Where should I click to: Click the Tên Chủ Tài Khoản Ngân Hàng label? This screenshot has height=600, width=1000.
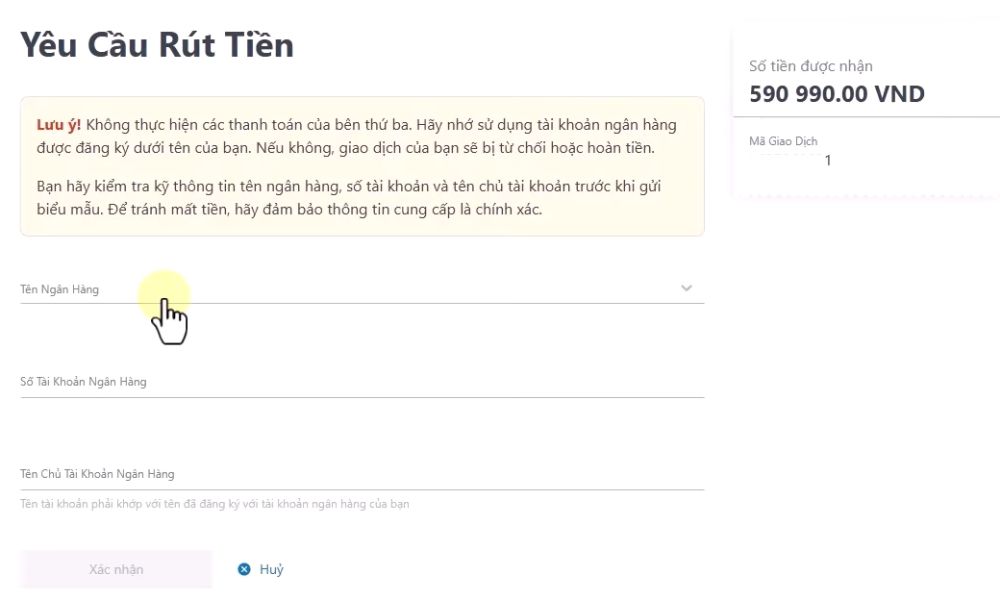pyautogui.click(x=97, y=473)
